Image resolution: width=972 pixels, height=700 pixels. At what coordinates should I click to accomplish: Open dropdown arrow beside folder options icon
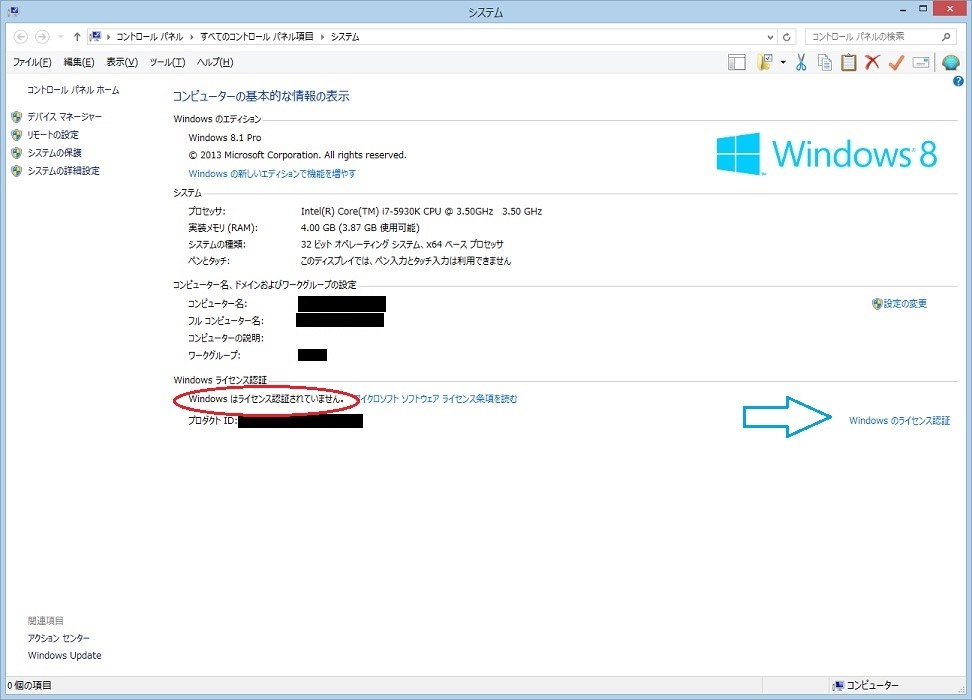click(783, 63)
